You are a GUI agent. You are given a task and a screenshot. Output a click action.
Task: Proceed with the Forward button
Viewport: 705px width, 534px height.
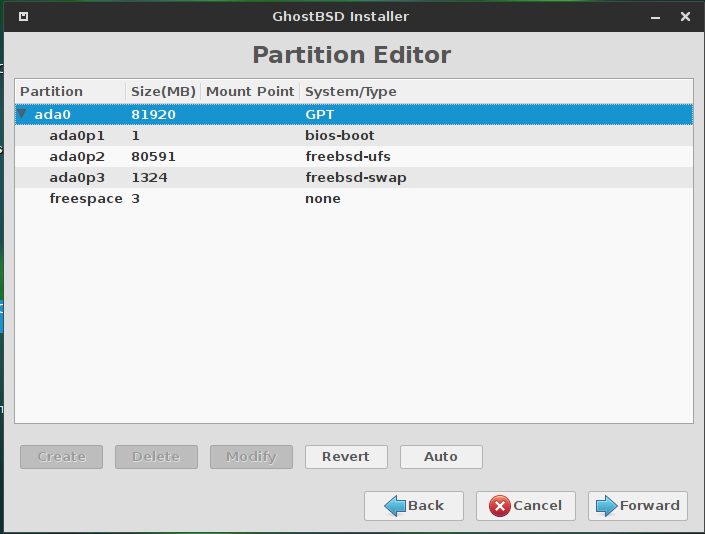(x=638, y=506)
